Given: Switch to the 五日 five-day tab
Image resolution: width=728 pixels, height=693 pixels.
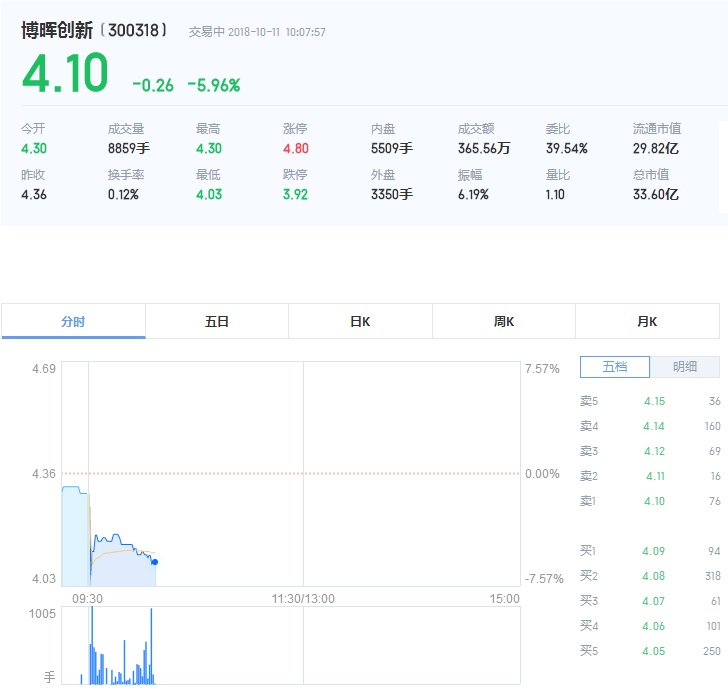Looking at the screenshot, I should (217, 321).
